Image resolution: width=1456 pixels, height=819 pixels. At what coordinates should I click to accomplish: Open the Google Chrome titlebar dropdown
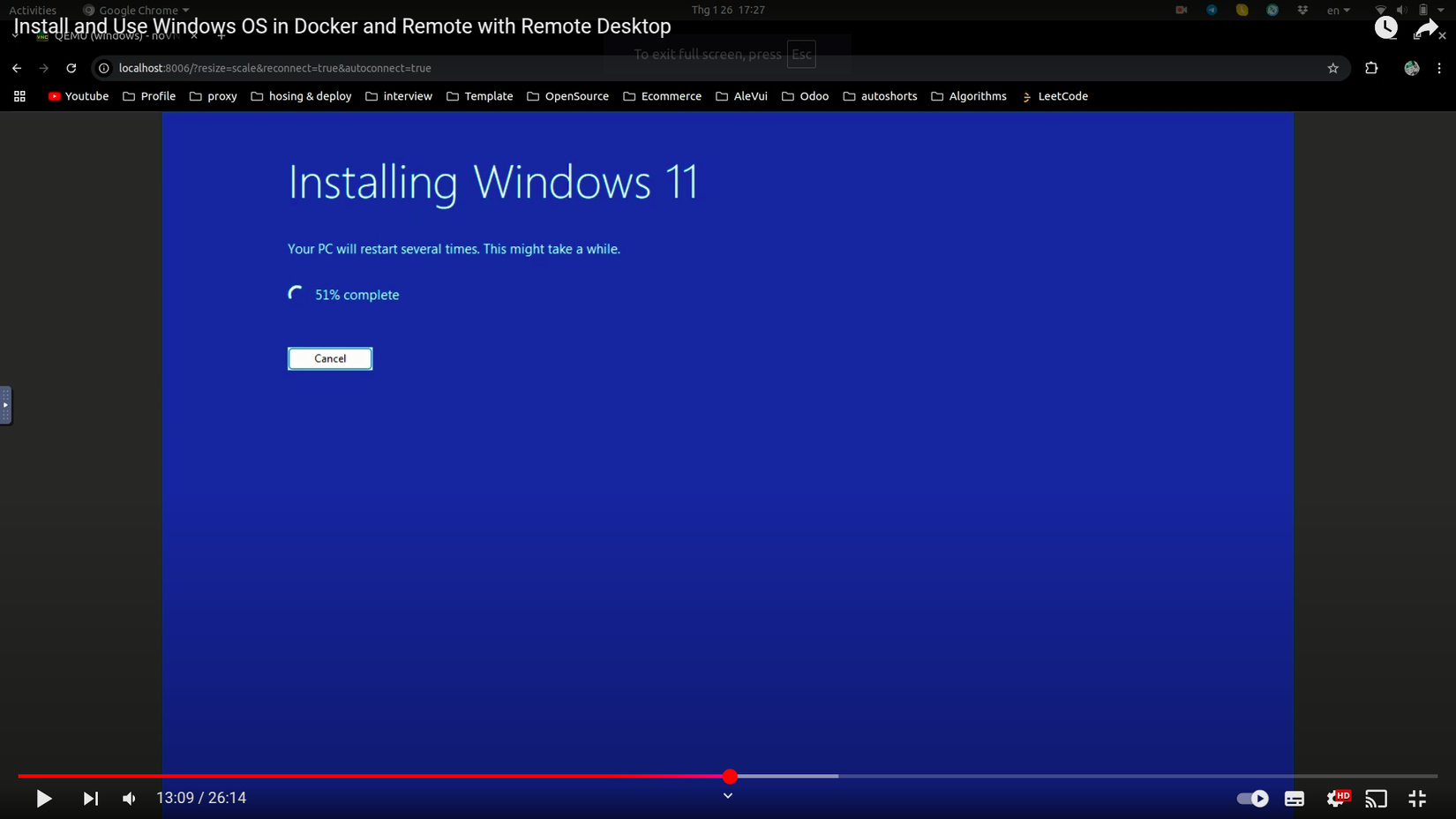pyautogui.click(x=136, y=10)
